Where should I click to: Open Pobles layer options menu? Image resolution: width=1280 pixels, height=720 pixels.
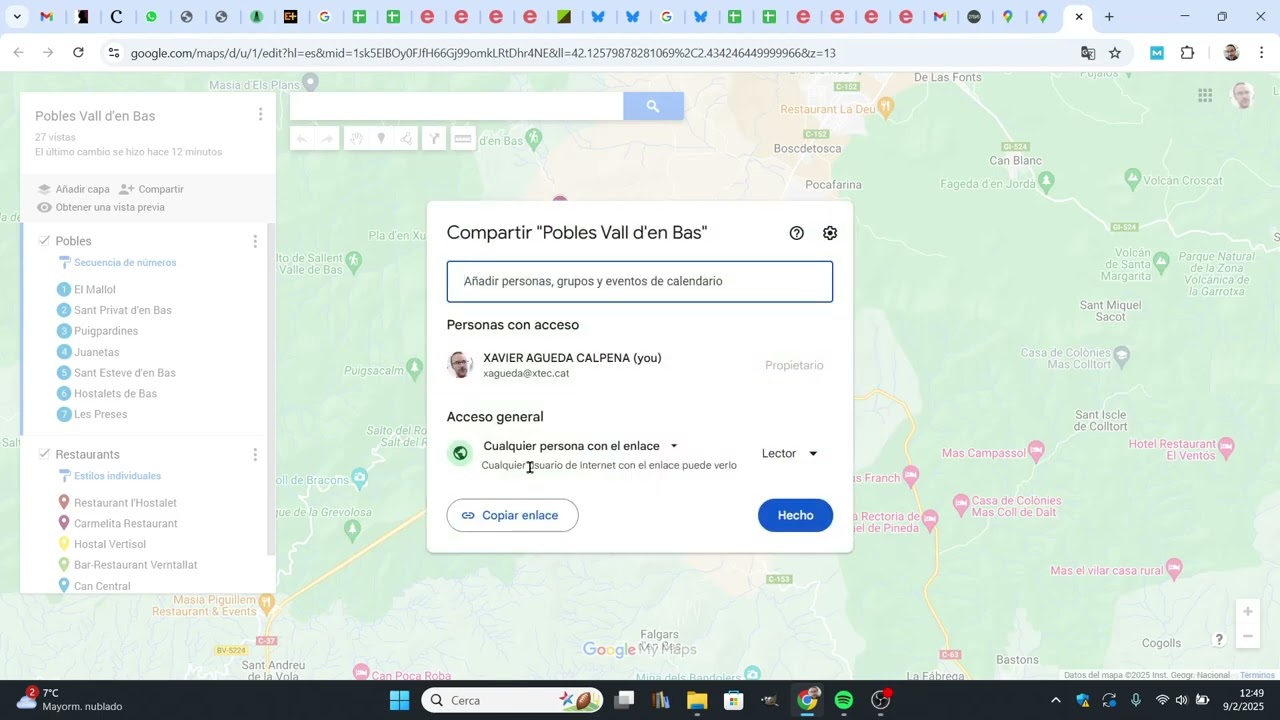255,241
